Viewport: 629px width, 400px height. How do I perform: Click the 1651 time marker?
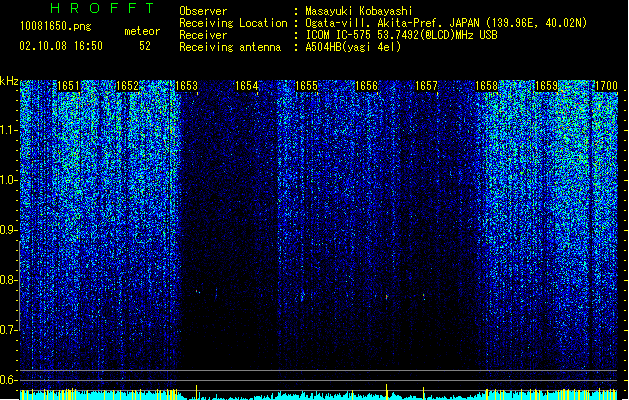coord(68,86)
